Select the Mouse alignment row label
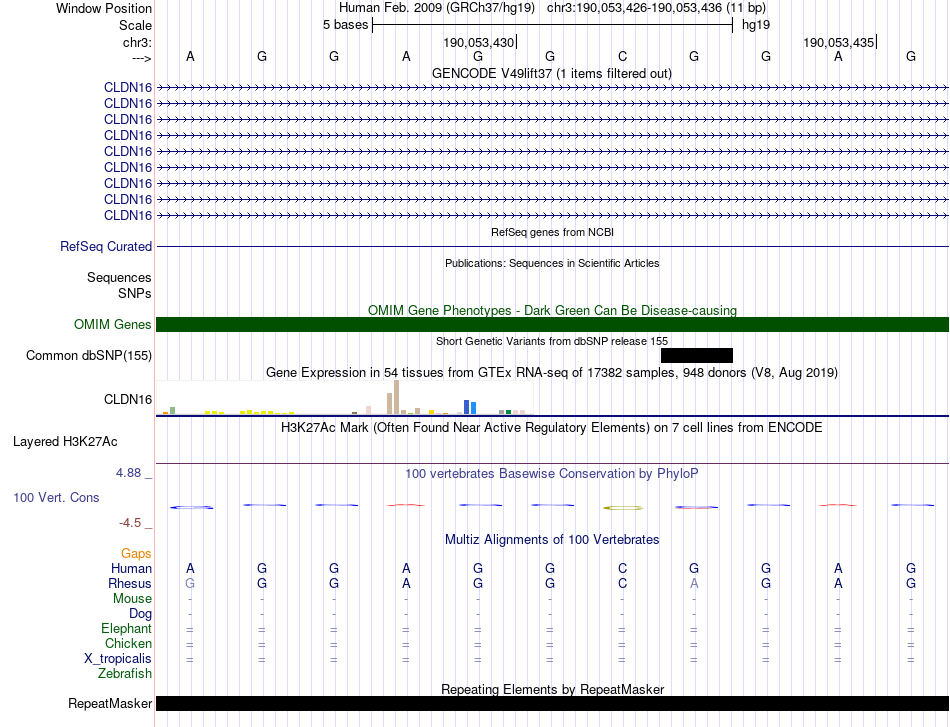Screen dimensions: 950x727 132,599
